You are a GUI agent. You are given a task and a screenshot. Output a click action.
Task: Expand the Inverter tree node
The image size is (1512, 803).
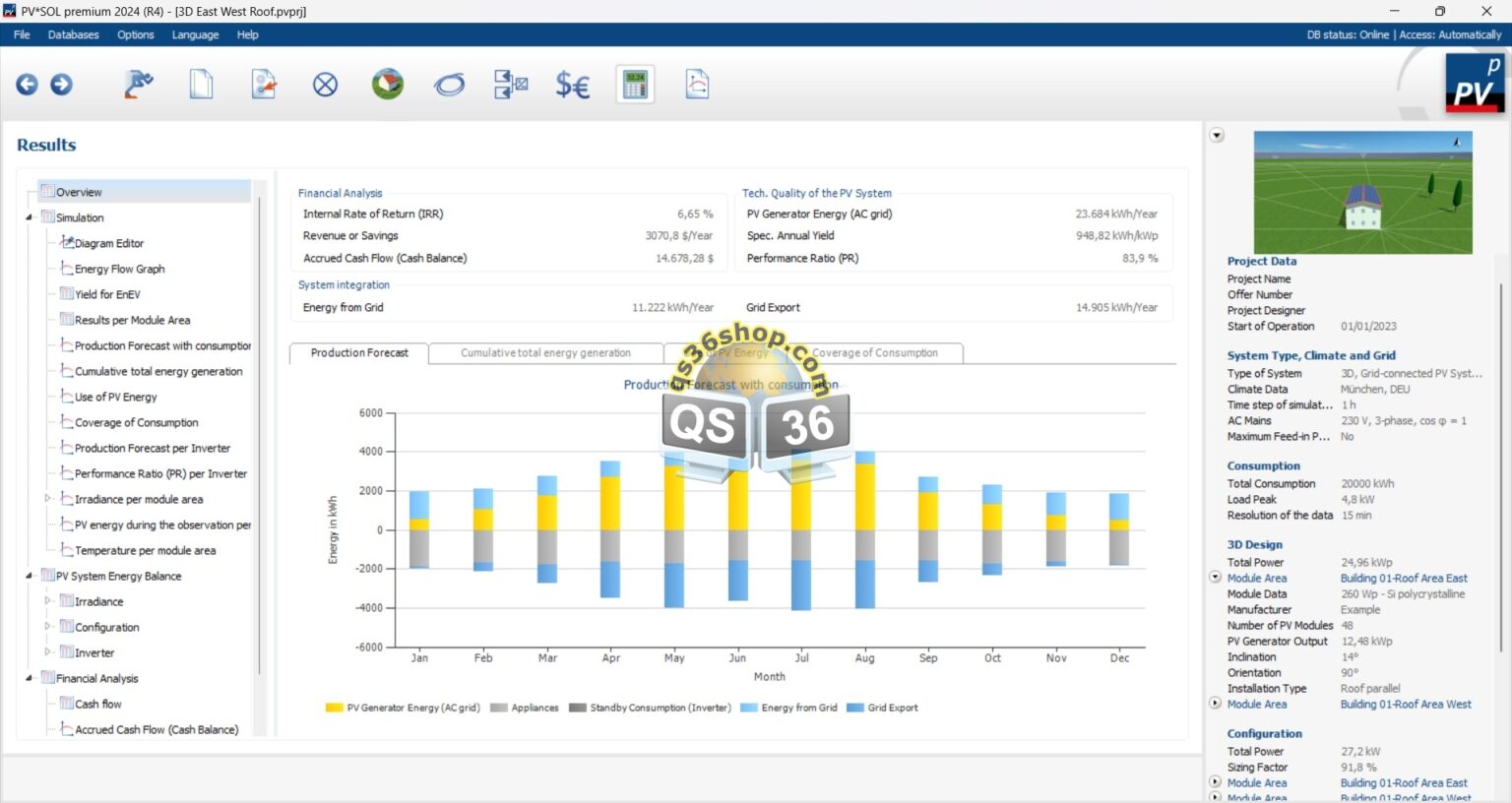click(x=47, y=652)
